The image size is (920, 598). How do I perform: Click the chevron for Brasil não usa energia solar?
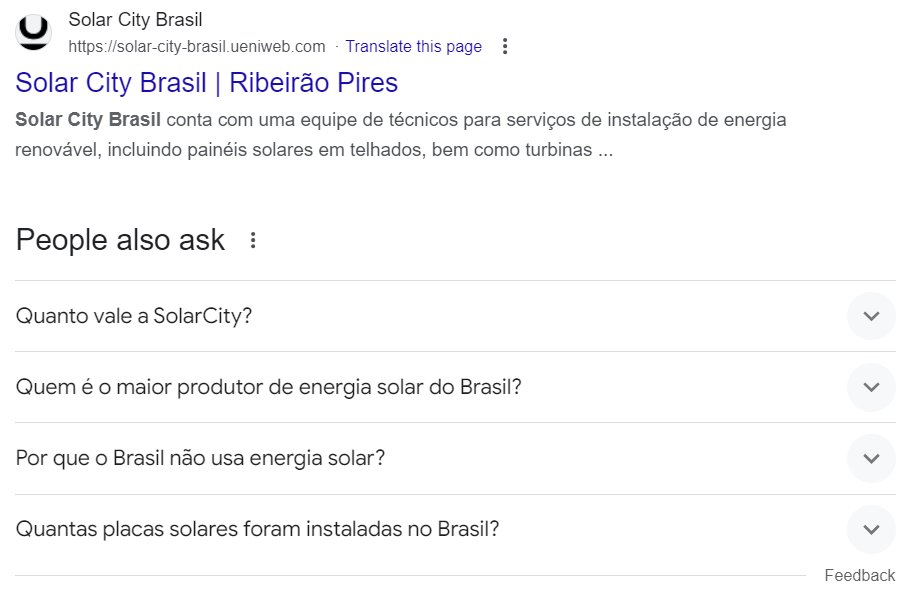tap(871, 458)
